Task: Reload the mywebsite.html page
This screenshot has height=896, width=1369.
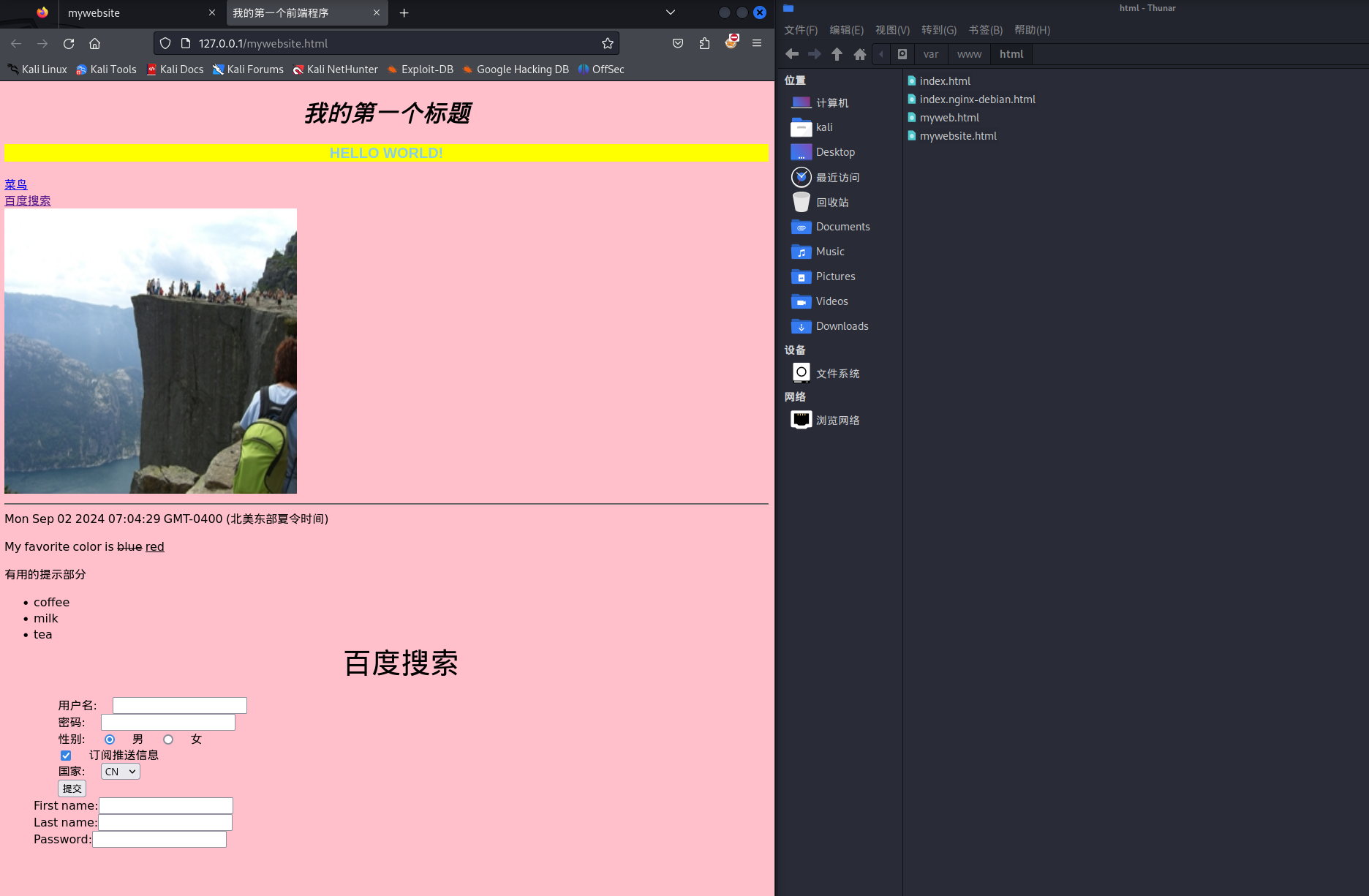Action: pyautogui.click(x=69, y=44)
